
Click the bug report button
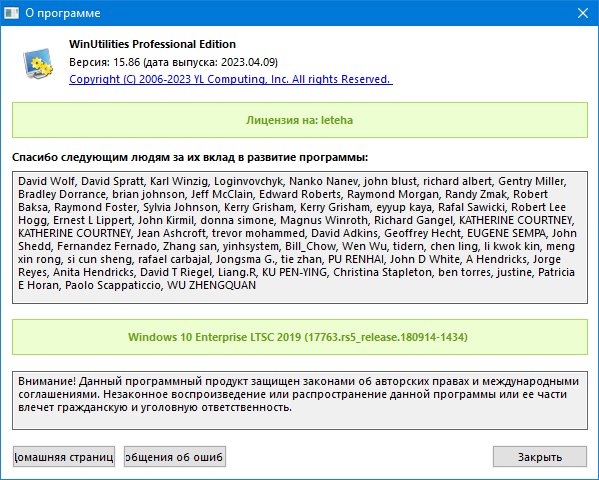click(175, 457)
